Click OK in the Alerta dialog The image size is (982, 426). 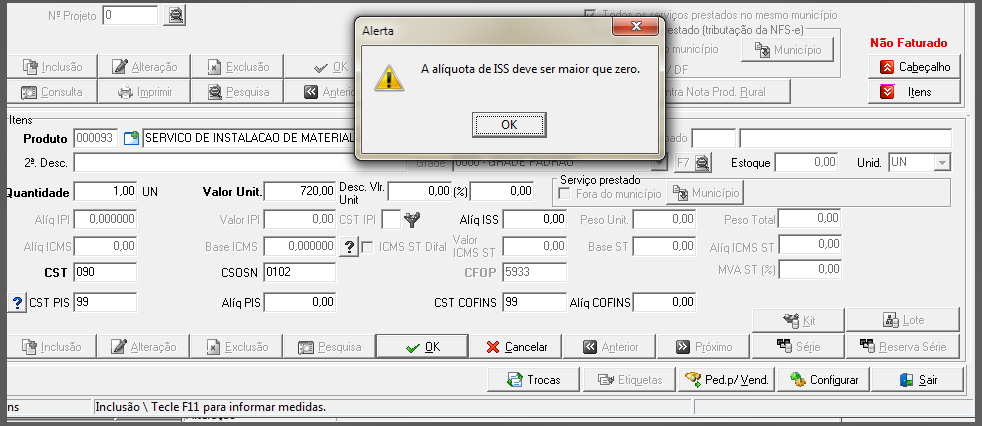[509, 125]
